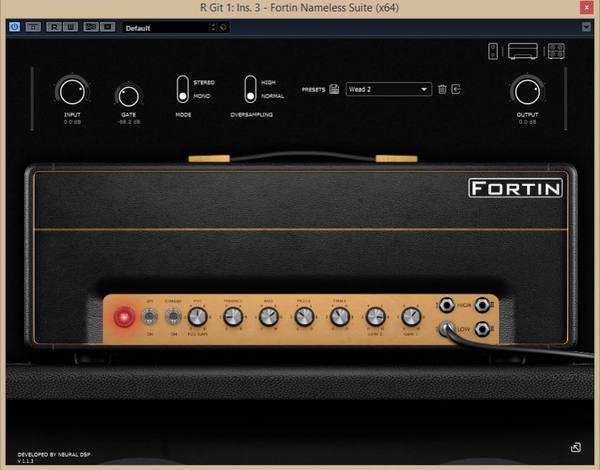Click the INPUT 0.0 dB value readout
This screenshot has height=470, width=600.
point(72,122)
